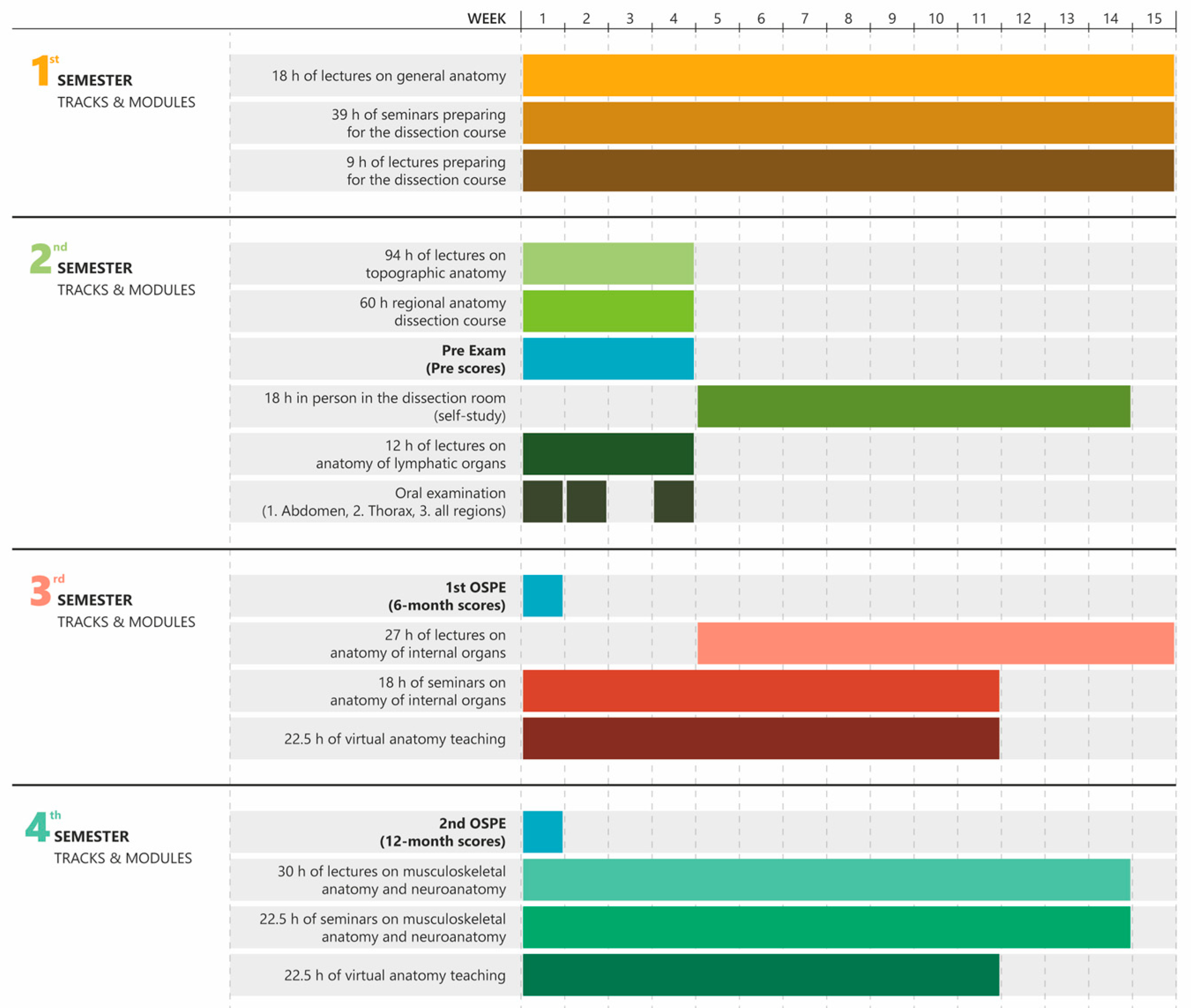
Task: Click the dark red virtual anatomy teaching bar
Action: 760,738
